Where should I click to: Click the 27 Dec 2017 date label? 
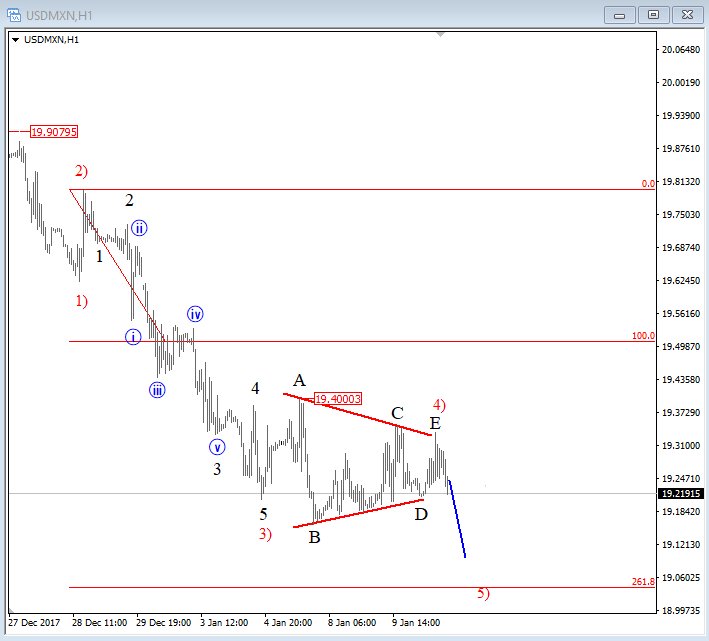pos(34,623)
